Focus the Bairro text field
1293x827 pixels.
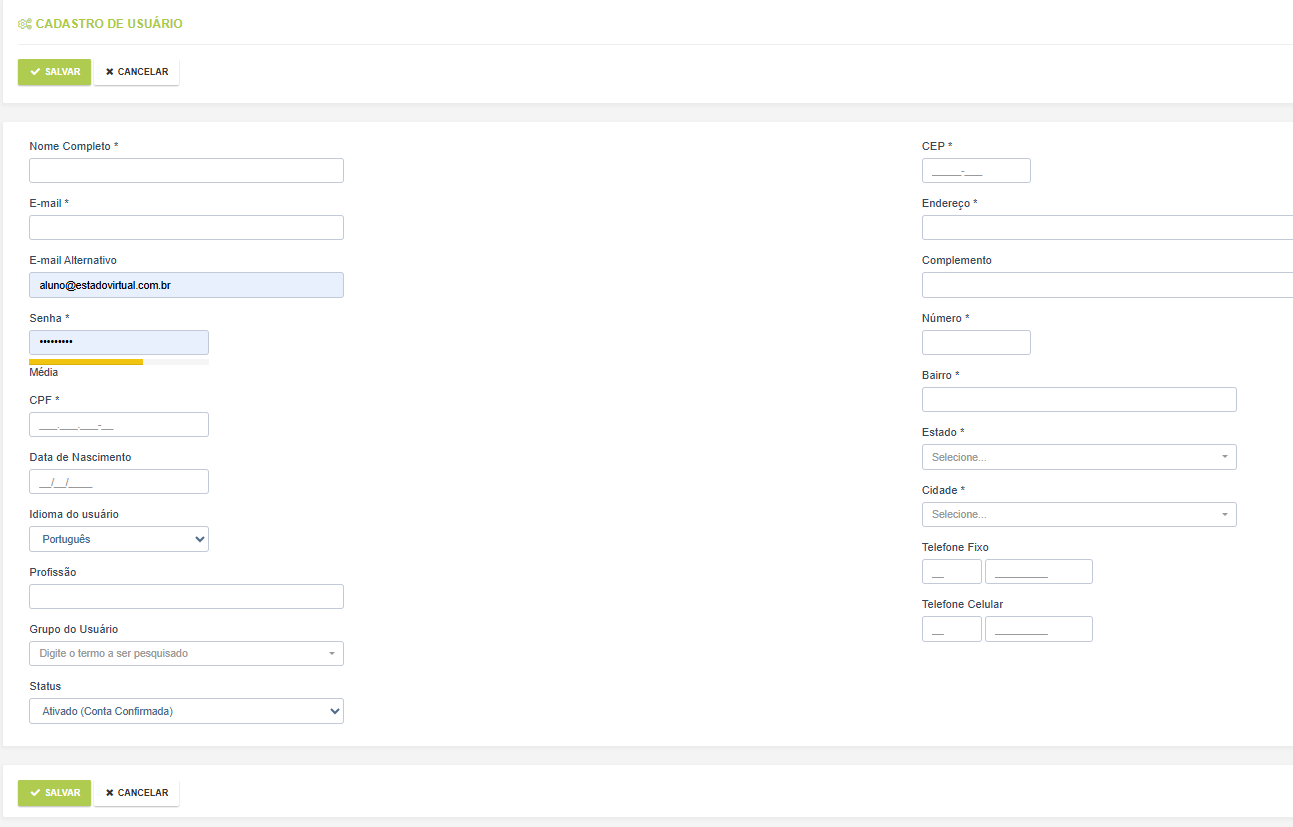tap(1078, 400)
